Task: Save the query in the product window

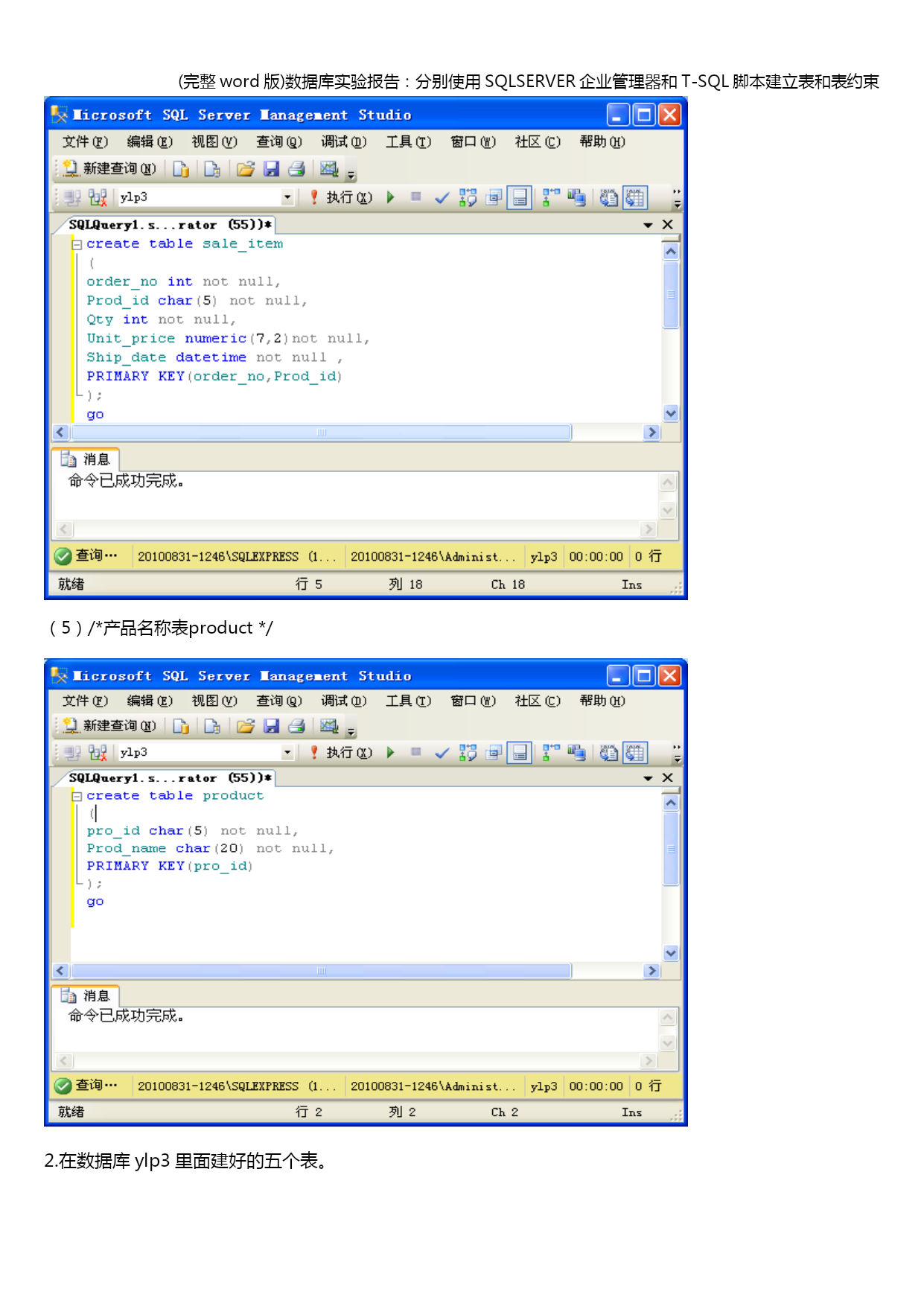Action: pyautogui.click(x=271, y=726)
